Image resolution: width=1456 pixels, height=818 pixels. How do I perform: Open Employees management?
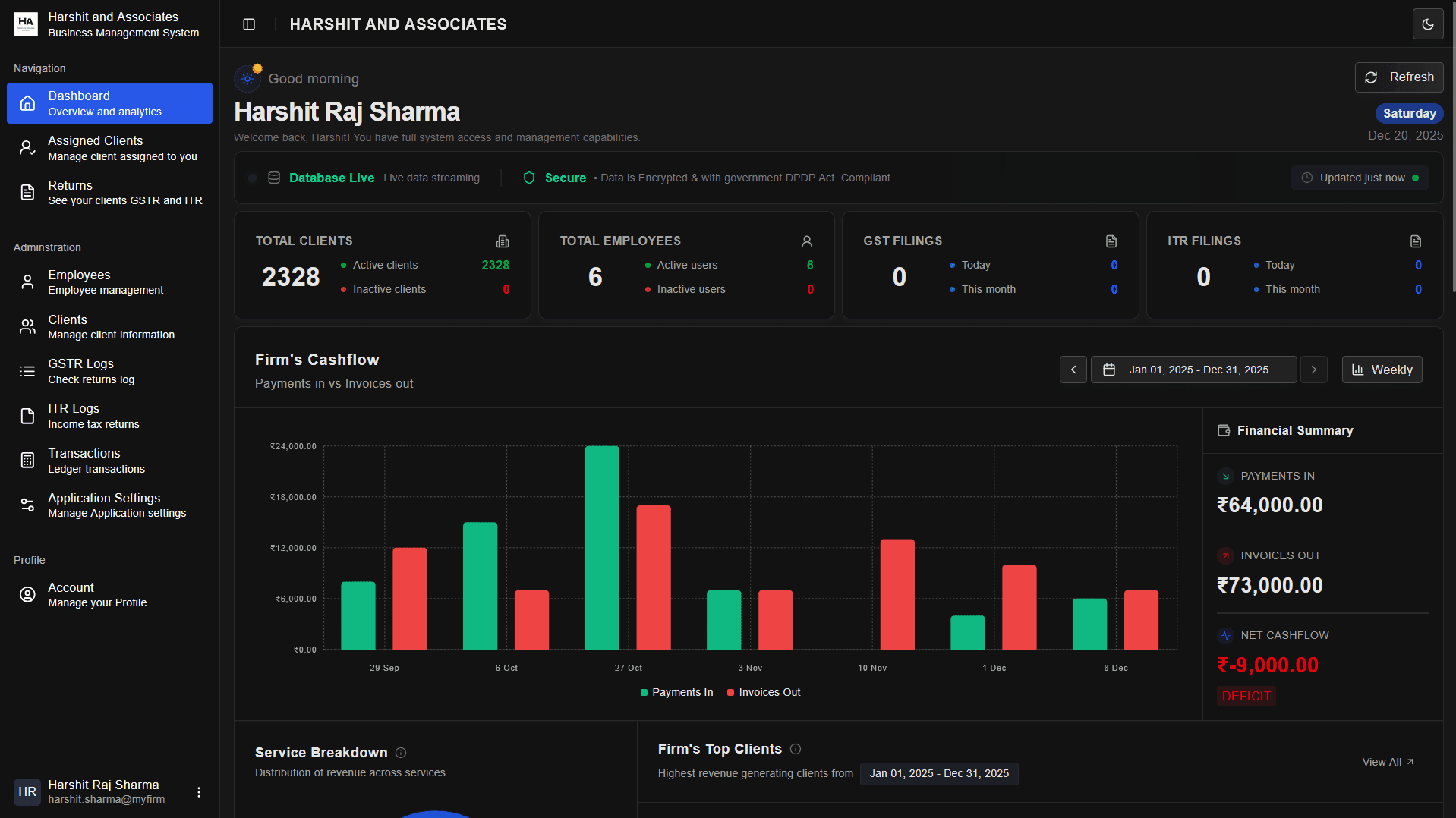pyautogui.click(x=109, y=282)
